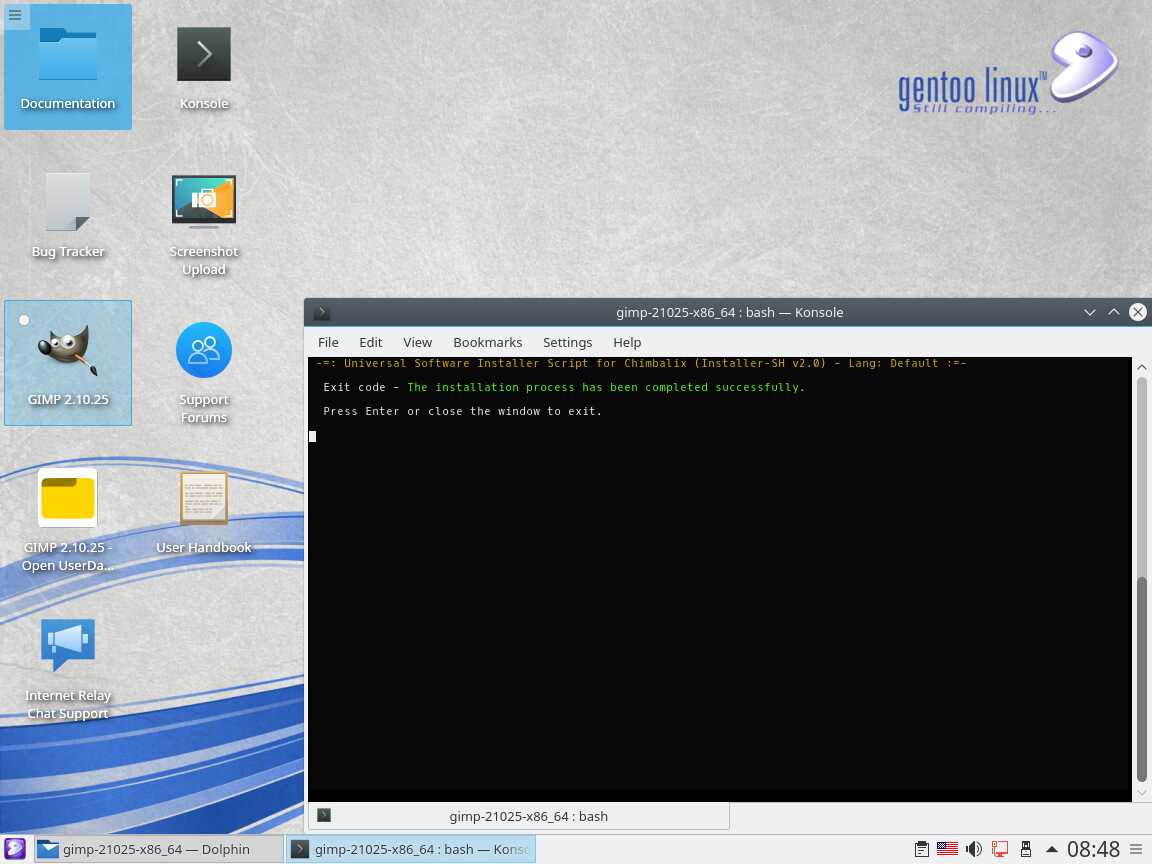The width and height of the screenshot is (1152, 864).
Task: Open the Konsole Settings menu
Action: coord(567,342)
